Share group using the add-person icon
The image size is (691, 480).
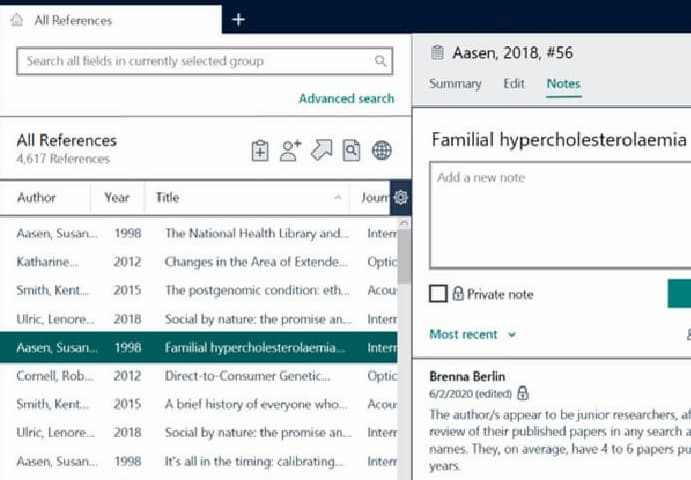(290, 151)
